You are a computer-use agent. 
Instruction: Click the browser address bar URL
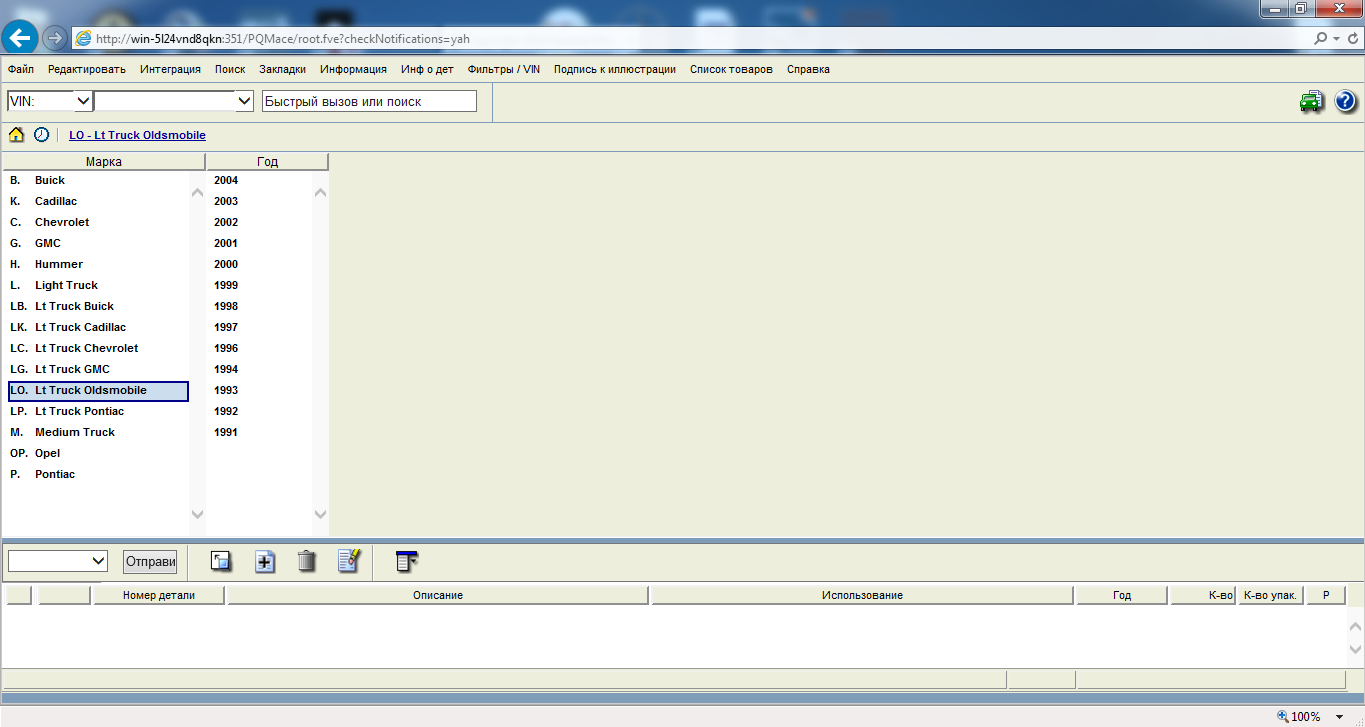(x=283, y=39)
